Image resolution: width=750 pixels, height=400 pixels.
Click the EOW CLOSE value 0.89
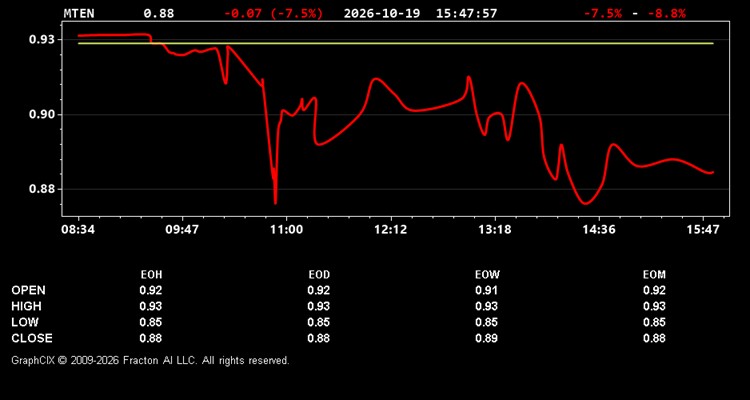(486, 338)
